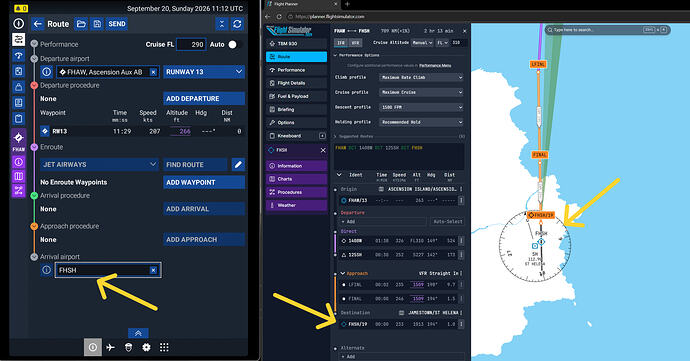
Task: Open the performance gauge icon in EFB sidebar
Action: pyautogui.click(x=18, y=55)
